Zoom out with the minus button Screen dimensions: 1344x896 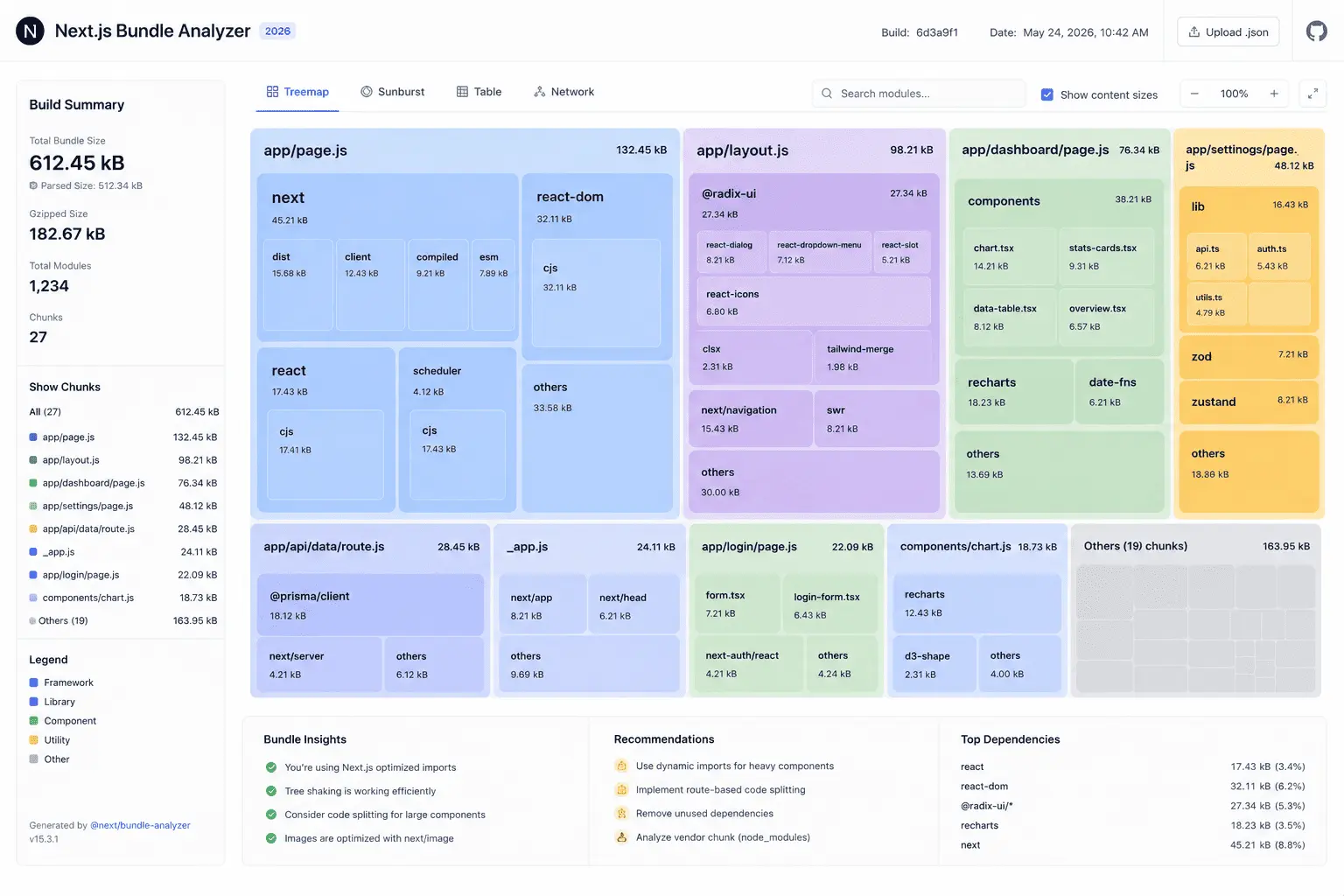(1194, 94)
